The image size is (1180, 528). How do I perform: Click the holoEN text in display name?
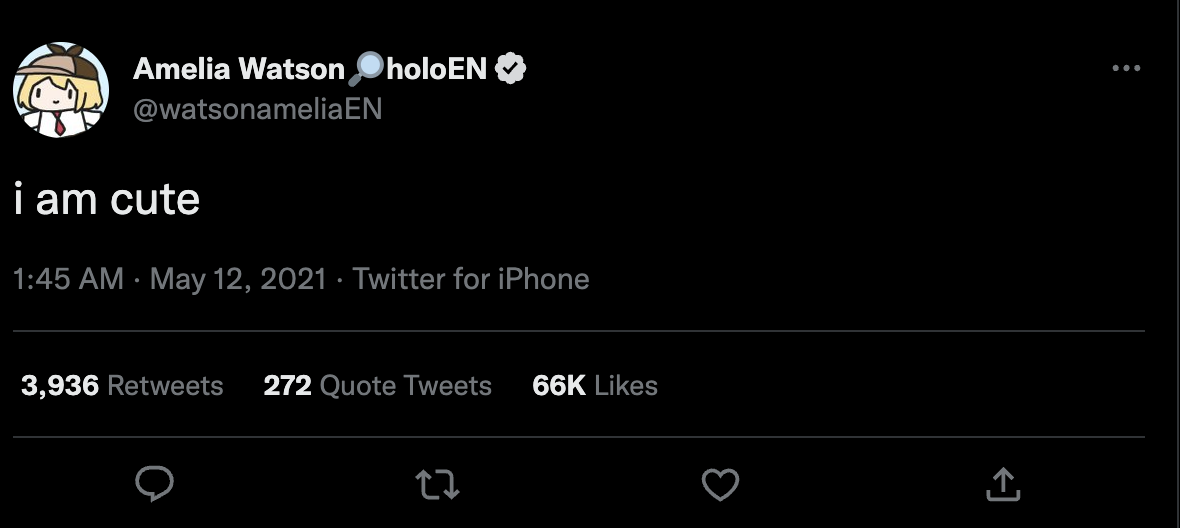point(436,69)
